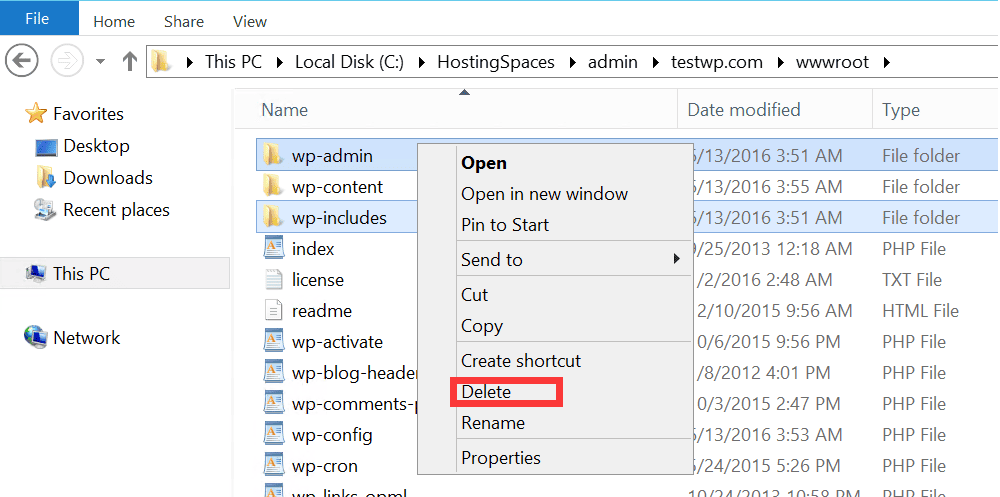The height and width of the screenshot is (497, 1000).
Task: Click the wp-comments-post file icon
Action: tap(274, 403)
